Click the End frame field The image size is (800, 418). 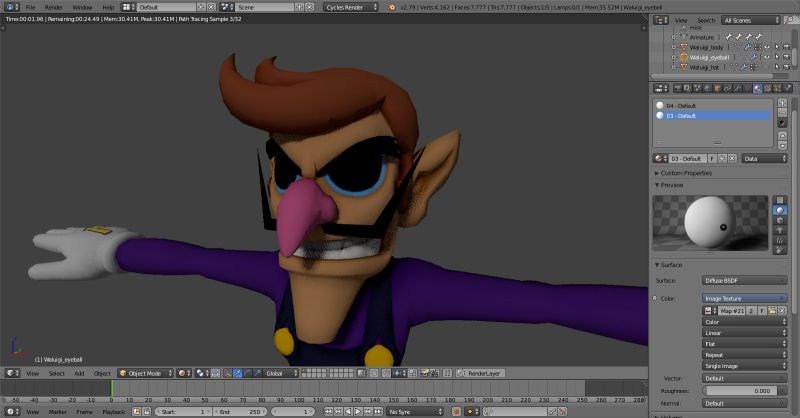240,412
